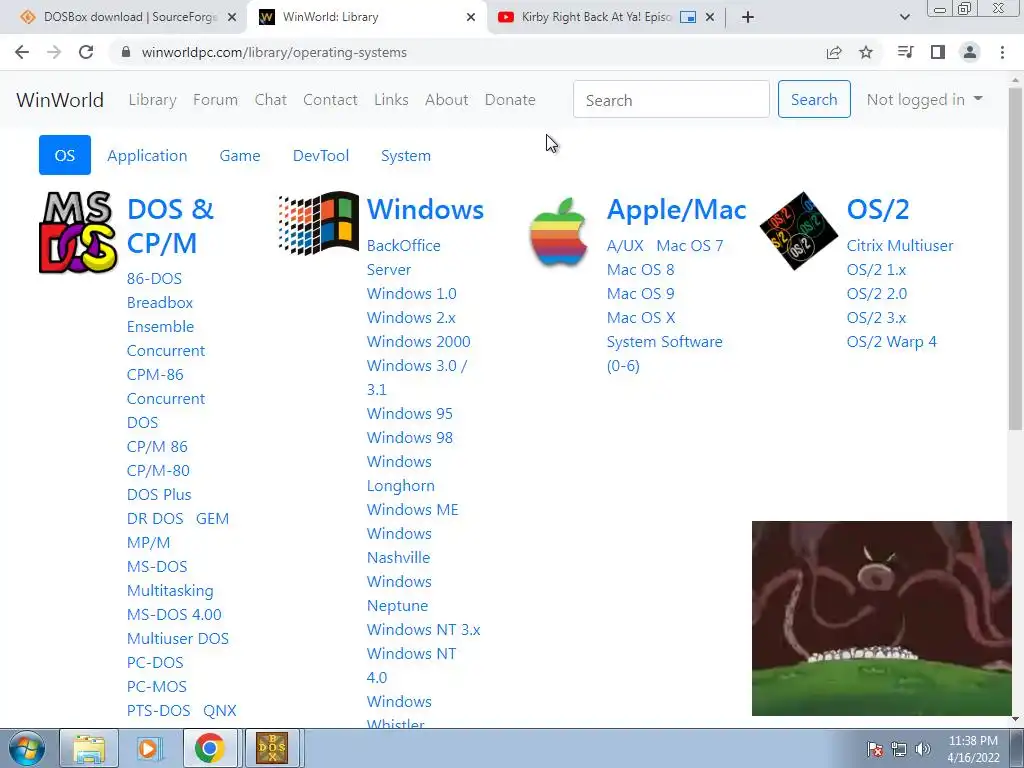Viewport: 1024px width, 768px height.
Task: Click the MS-DOS logo image
Action: click(x=78, y=232)
